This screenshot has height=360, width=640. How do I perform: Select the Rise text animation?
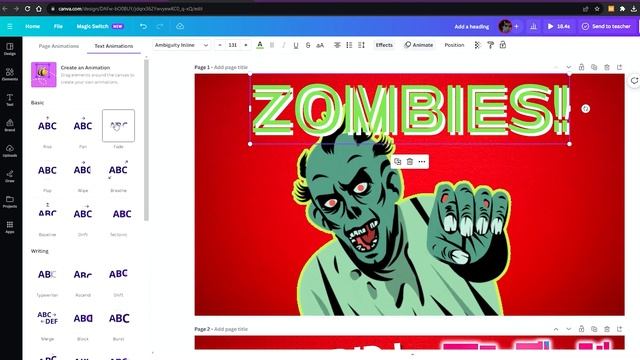click(47, 126)
